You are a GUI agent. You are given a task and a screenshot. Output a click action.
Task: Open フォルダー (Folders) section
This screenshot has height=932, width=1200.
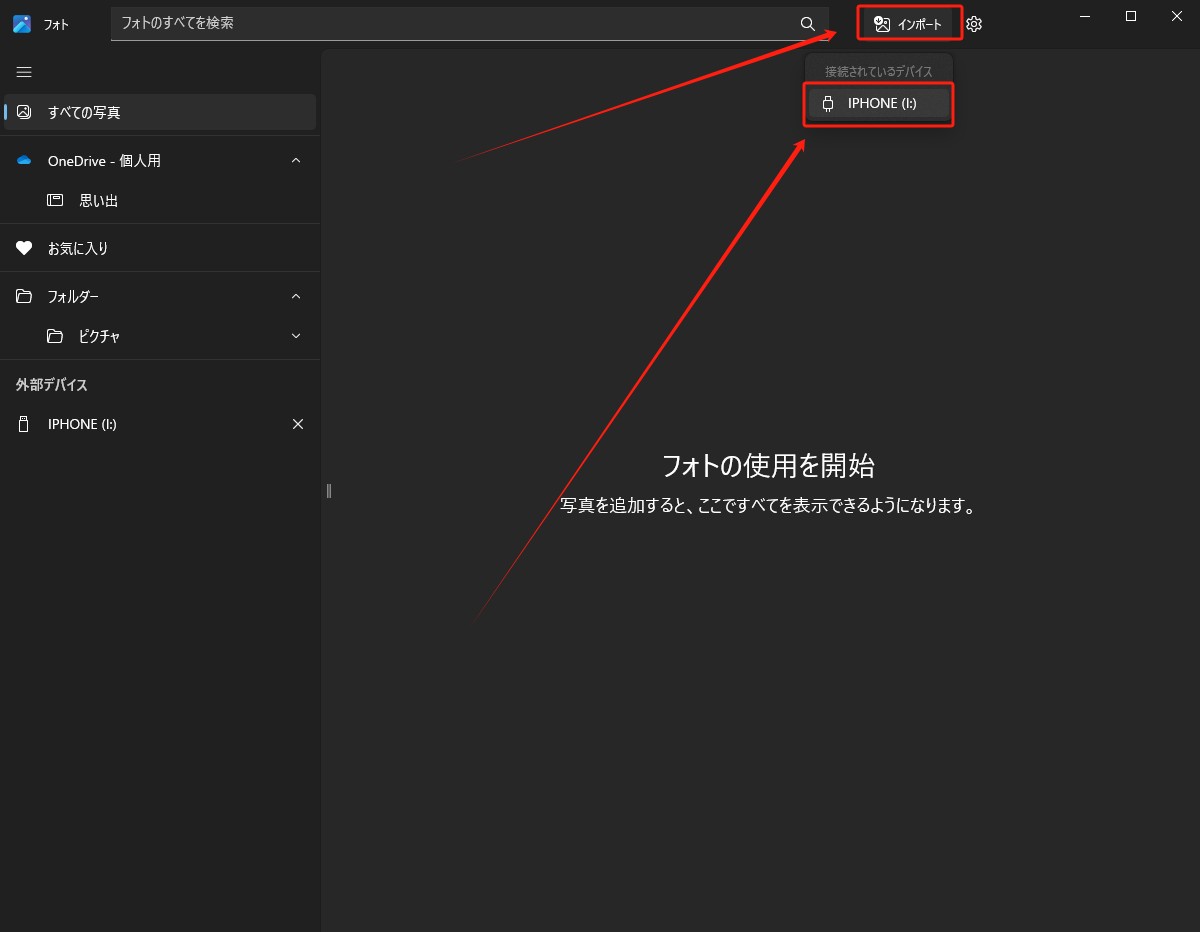point(160,296)
